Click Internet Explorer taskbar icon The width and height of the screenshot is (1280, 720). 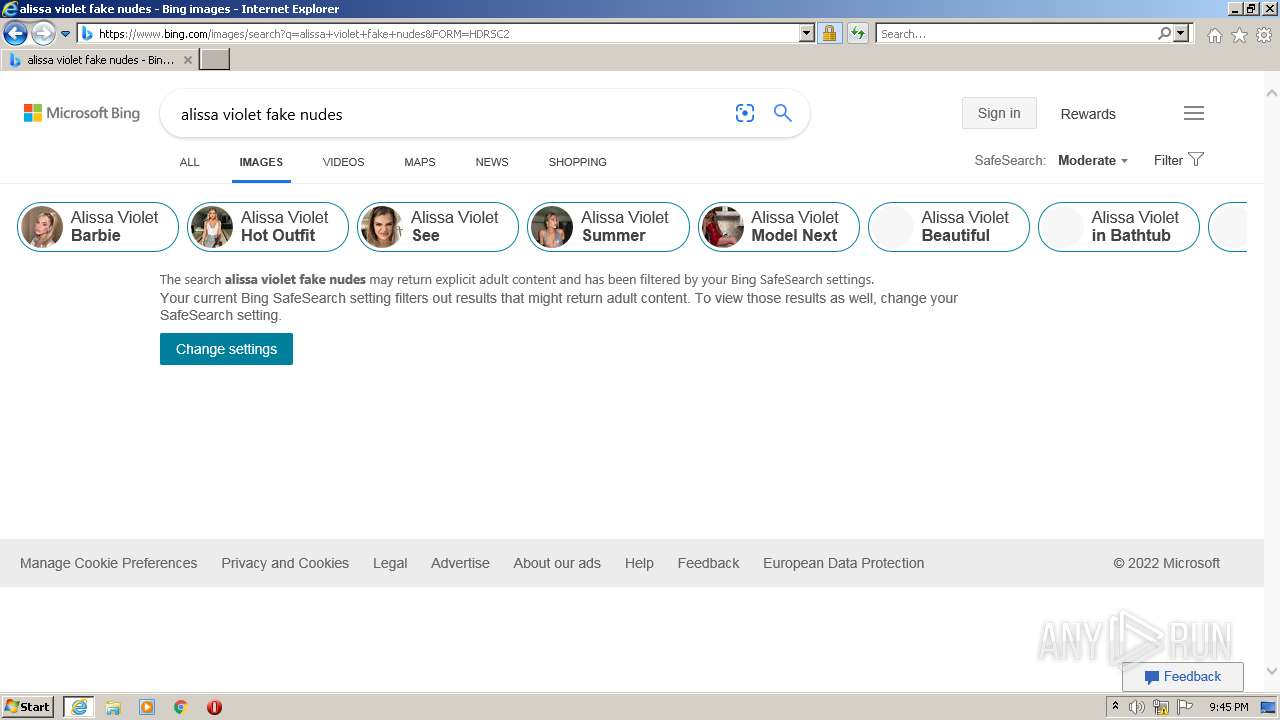click(78, 707)
